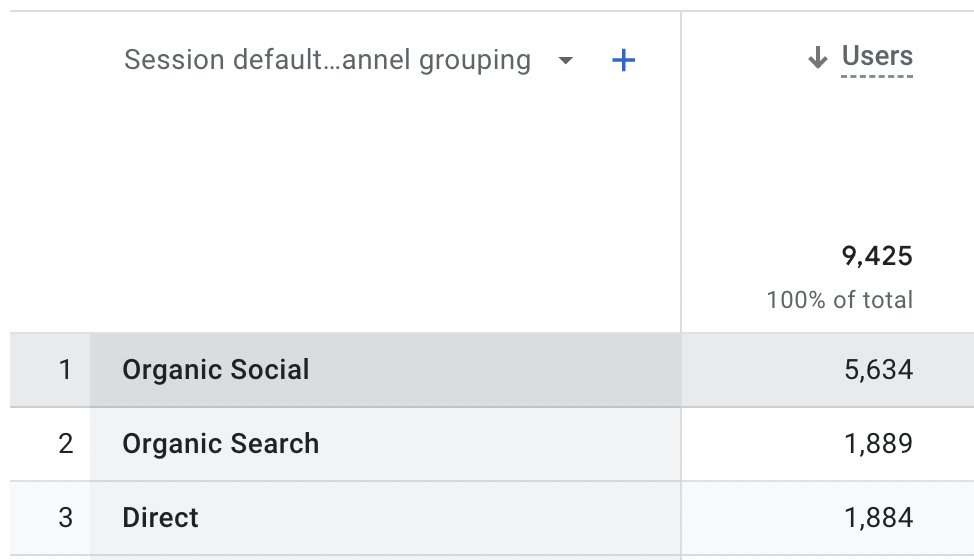Click the Organic Social row label
The width and height of the screenshot is (974, 560).
216,370
